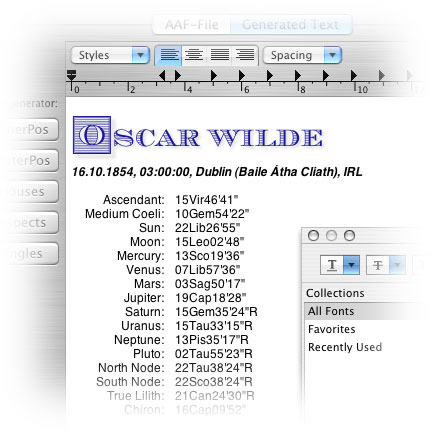Center text alignment button
The image size is (432, 433).
tap(194, 55)
